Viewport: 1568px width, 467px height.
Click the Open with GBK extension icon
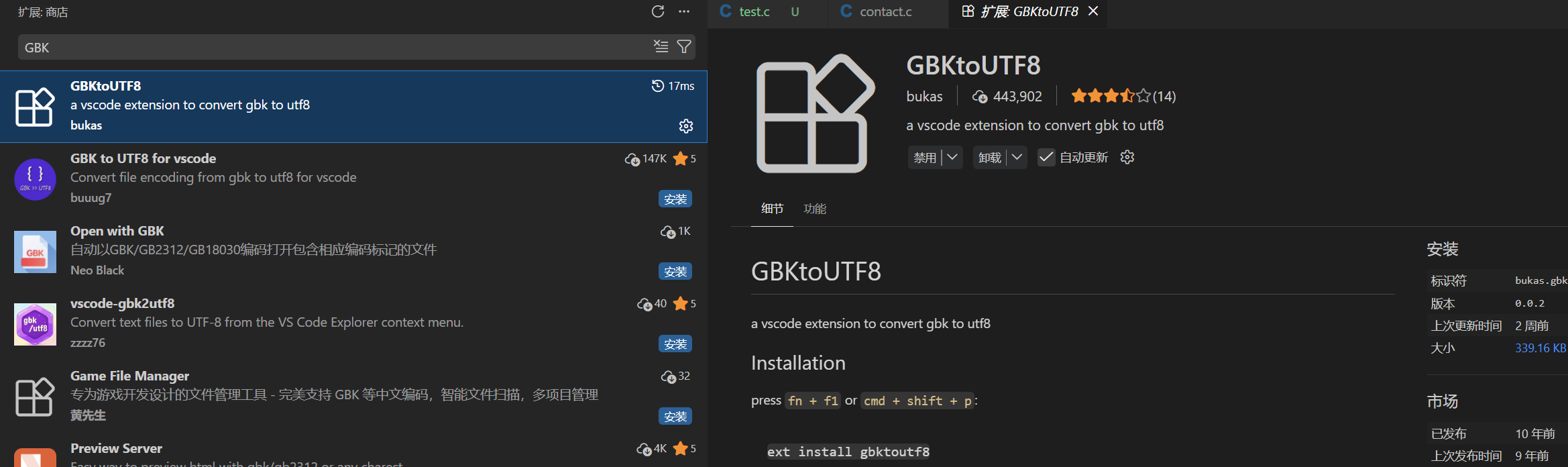click(35, 252)
